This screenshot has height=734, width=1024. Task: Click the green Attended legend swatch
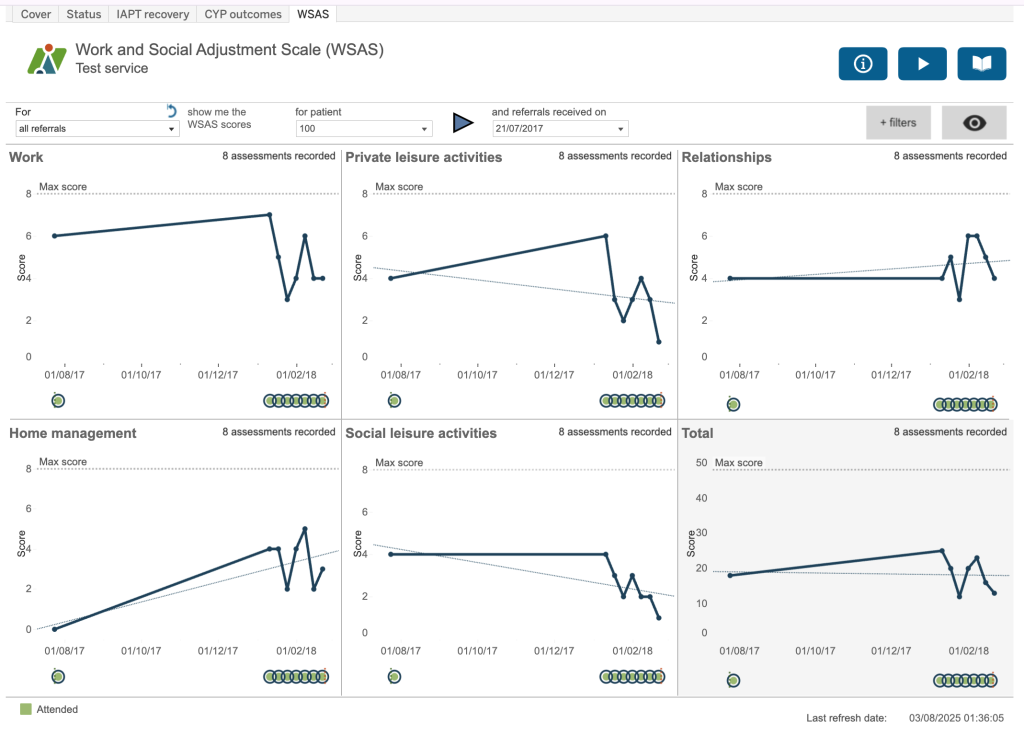point(26,709)
